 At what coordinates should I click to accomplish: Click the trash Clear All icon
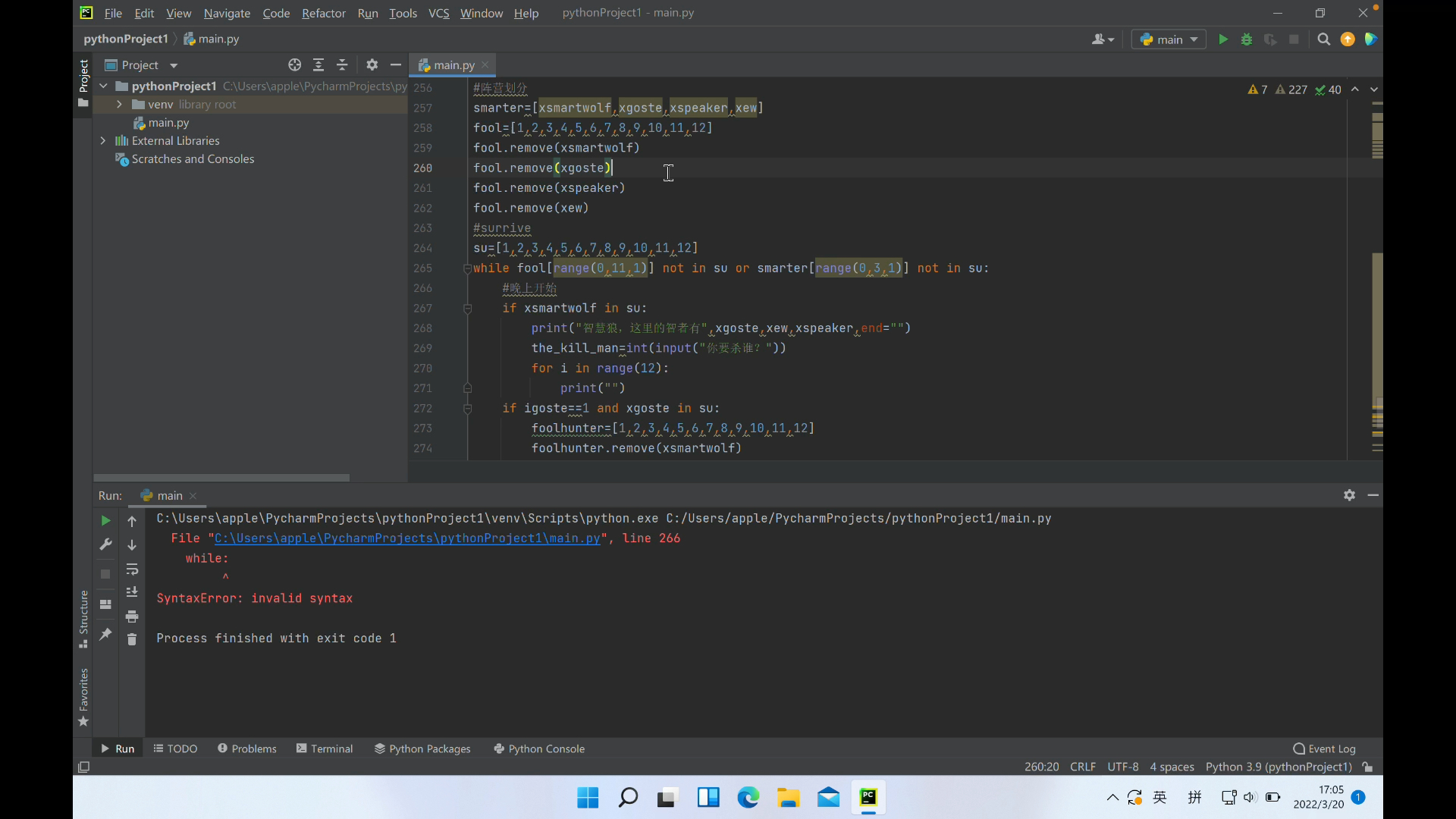[x=132, y=639]
